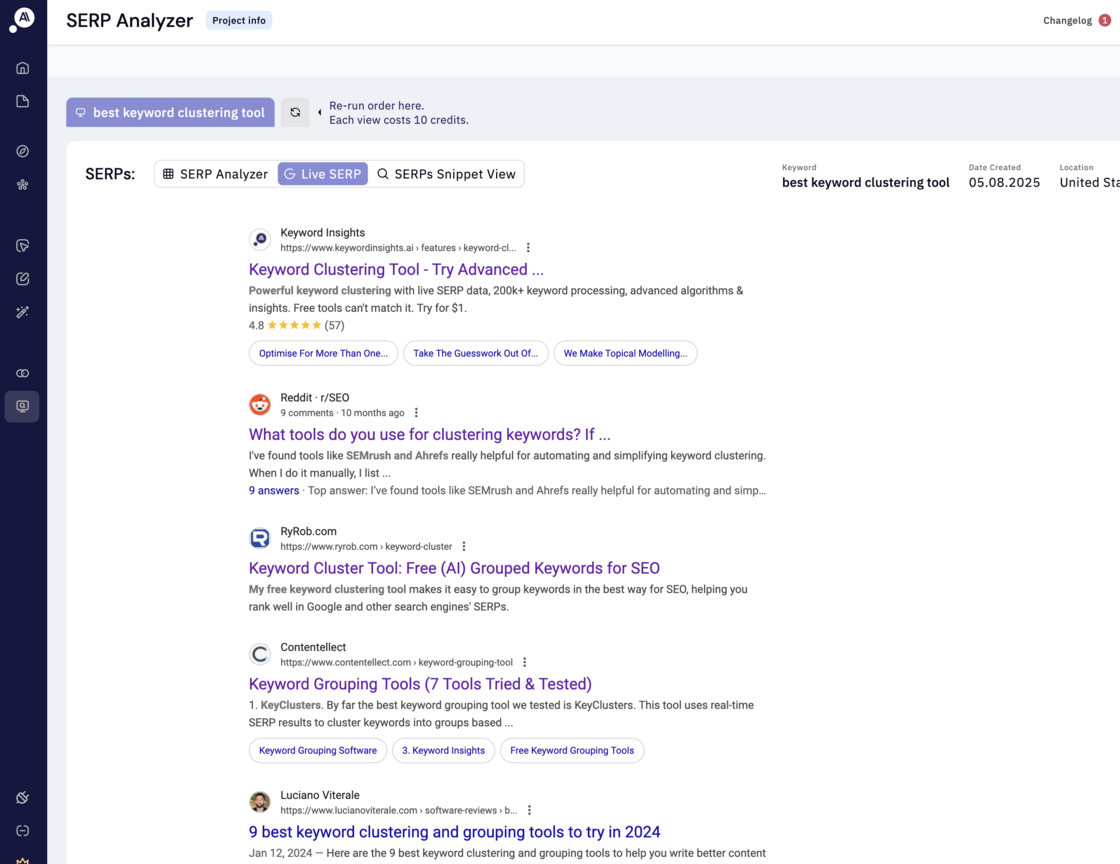Click the app logo in the sidebar
This screenshot has height=864, width=1120.
pos(22,19)
